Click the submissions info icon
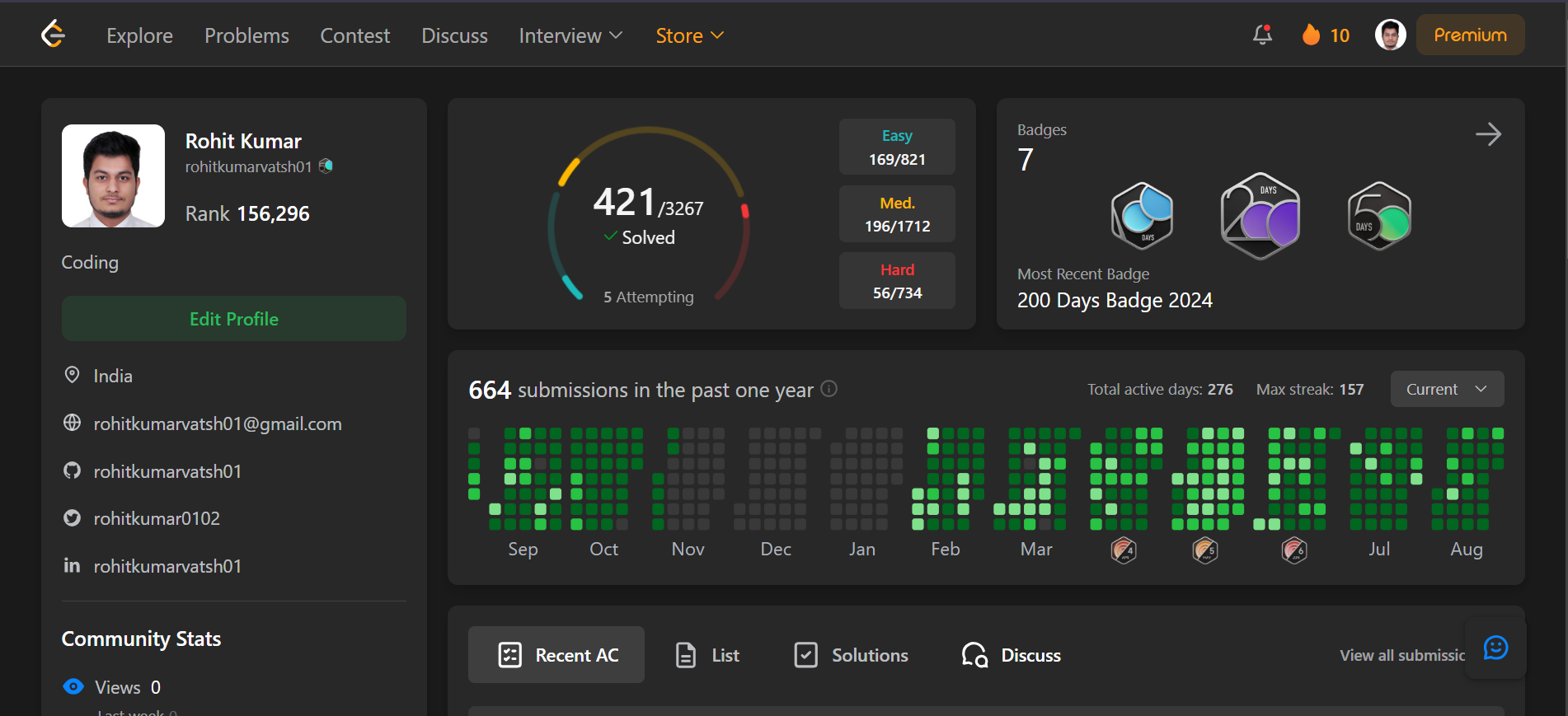The width and height of the screenshot is (1568, 716). coord(829,389)
